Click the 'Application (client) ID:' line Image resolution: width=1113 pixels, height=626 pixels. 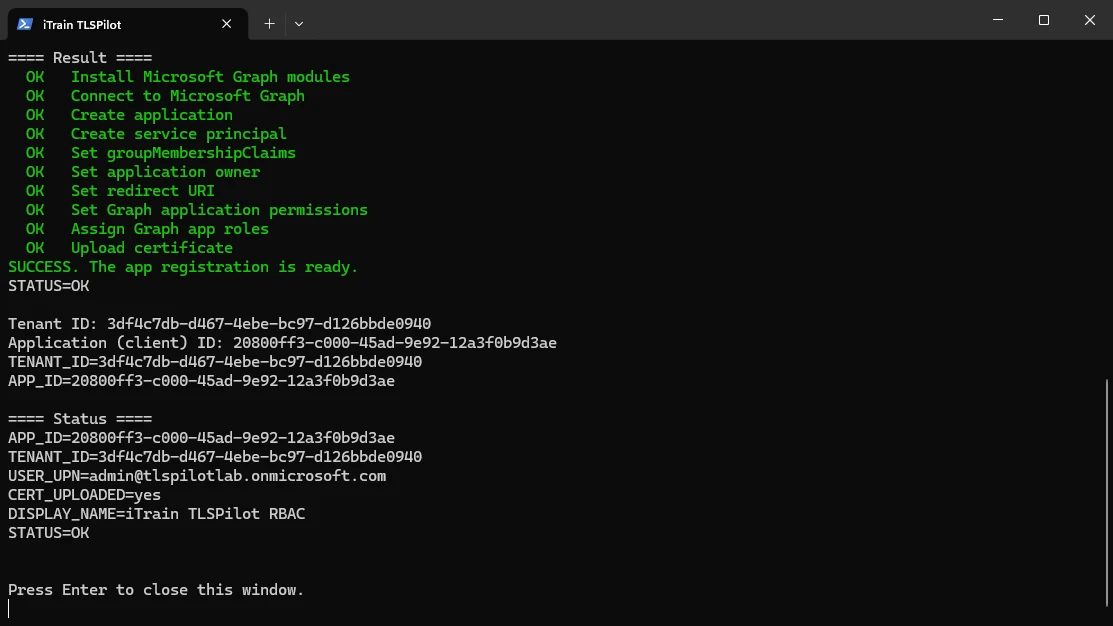pos(283,343)
